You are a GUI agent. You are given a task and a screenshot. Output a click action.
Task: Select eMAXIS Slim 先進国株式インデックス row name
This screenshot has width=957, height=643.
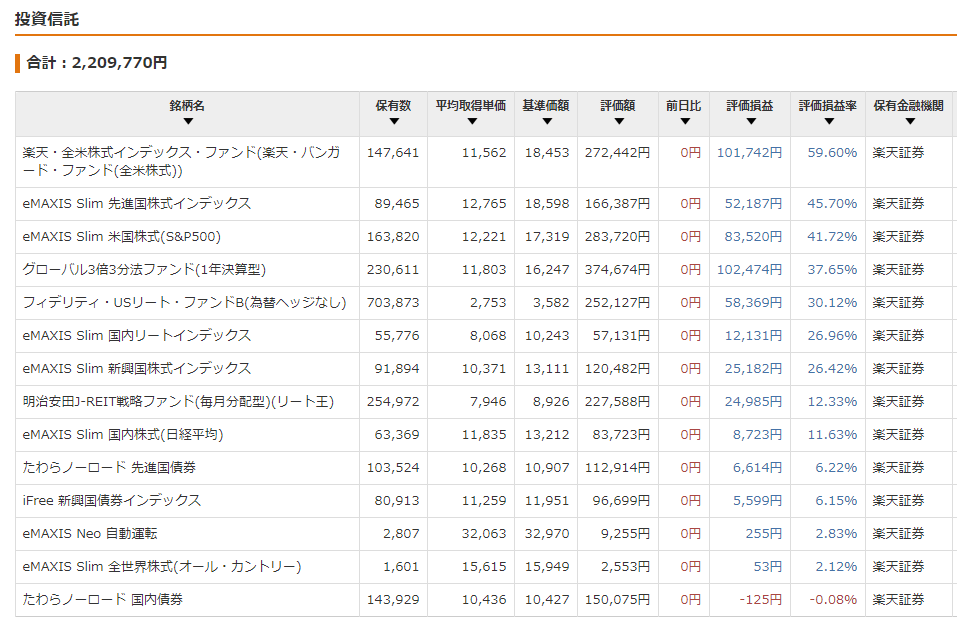(x=137, y=203)
